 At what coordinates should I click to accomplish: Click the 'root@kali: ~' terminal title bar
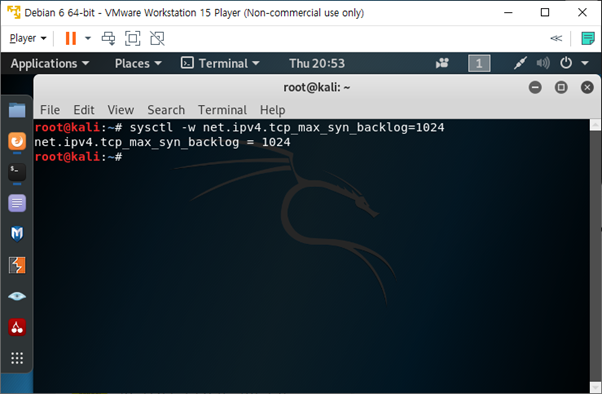(x=317, y=88)
